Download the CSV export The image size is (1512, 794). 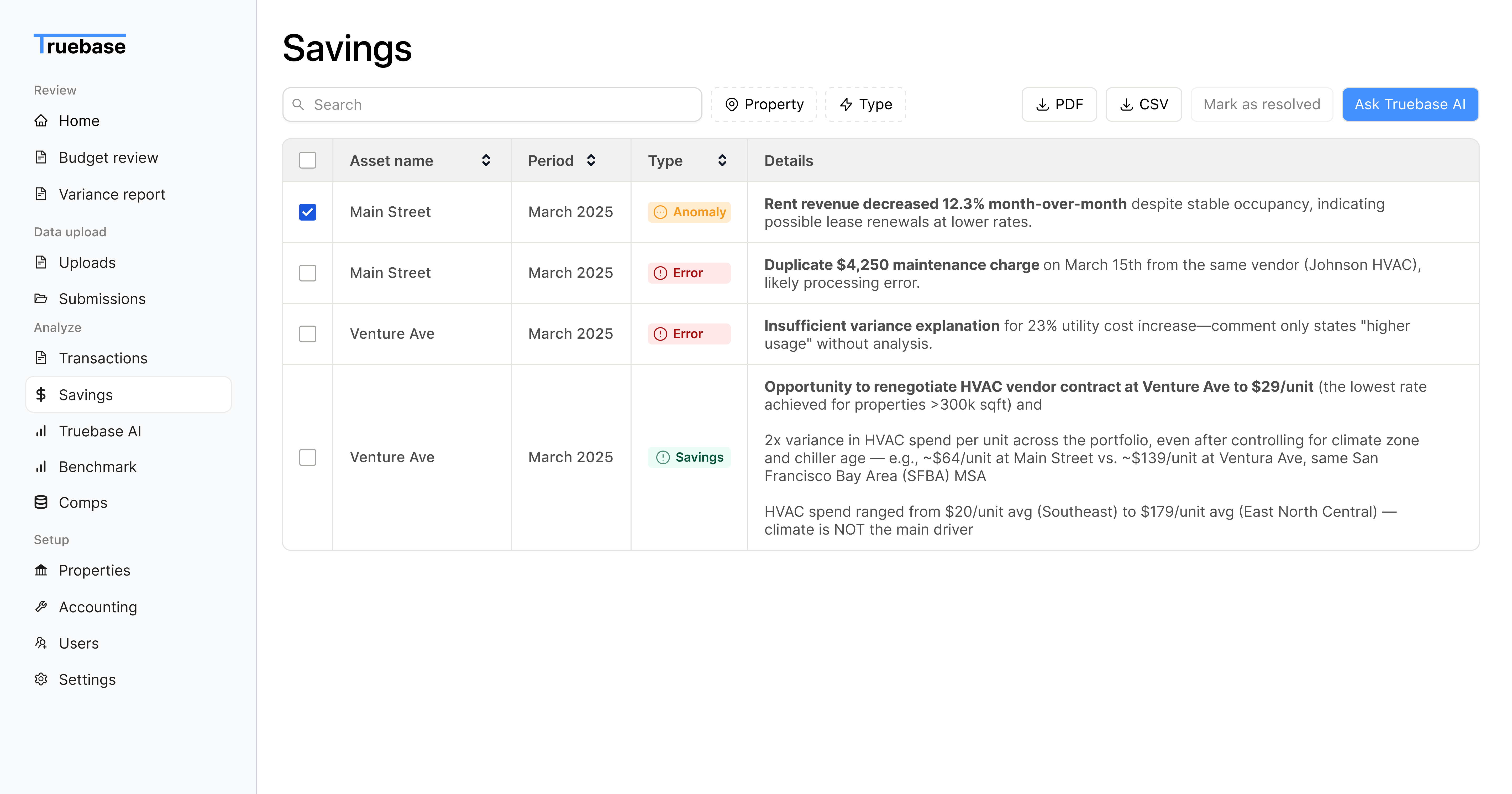click(1143, 105)
